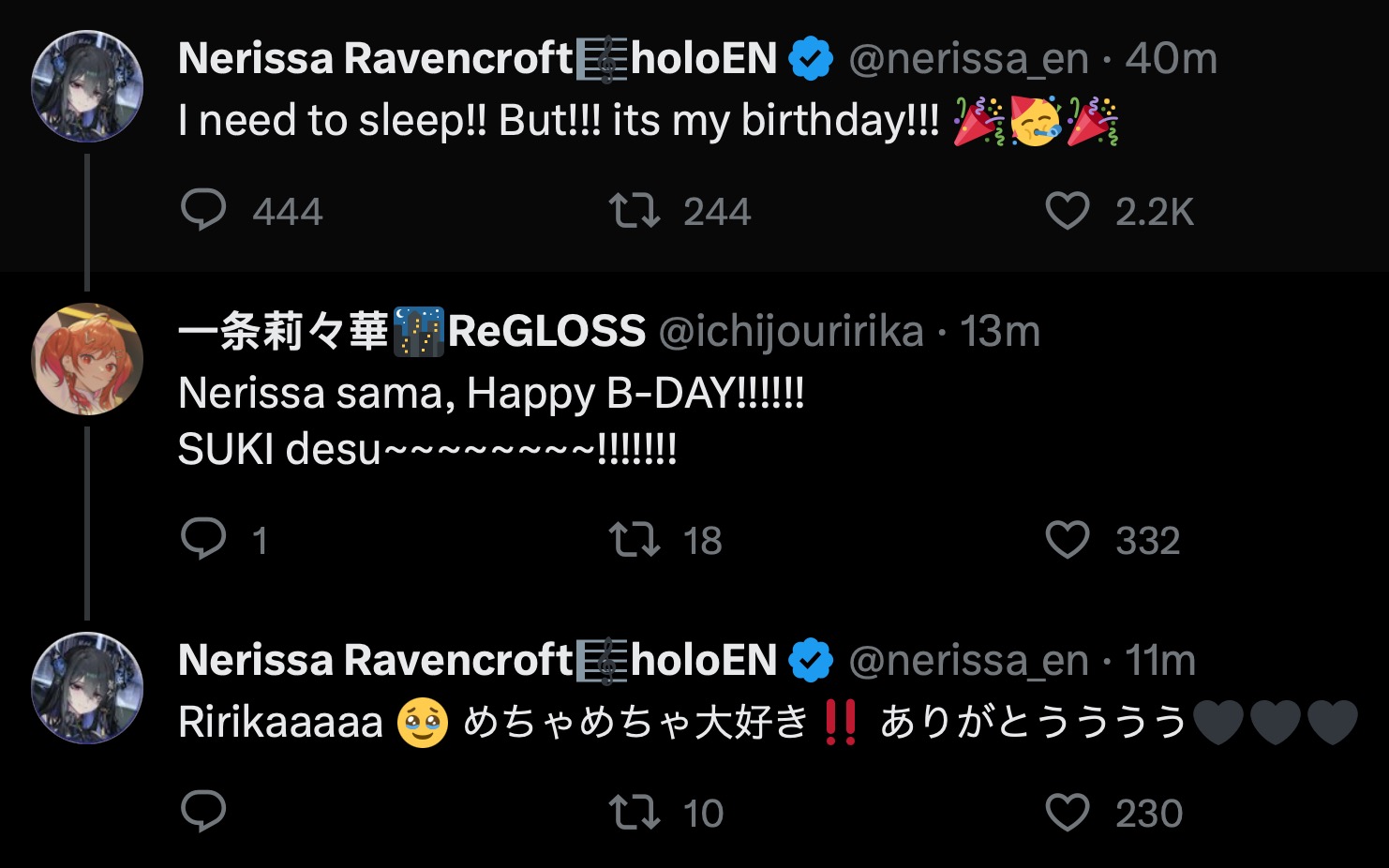Retweet Nerissa's Ririkaaaaa reply
This screenshot has width=1389, height=868.
point(635,813)
